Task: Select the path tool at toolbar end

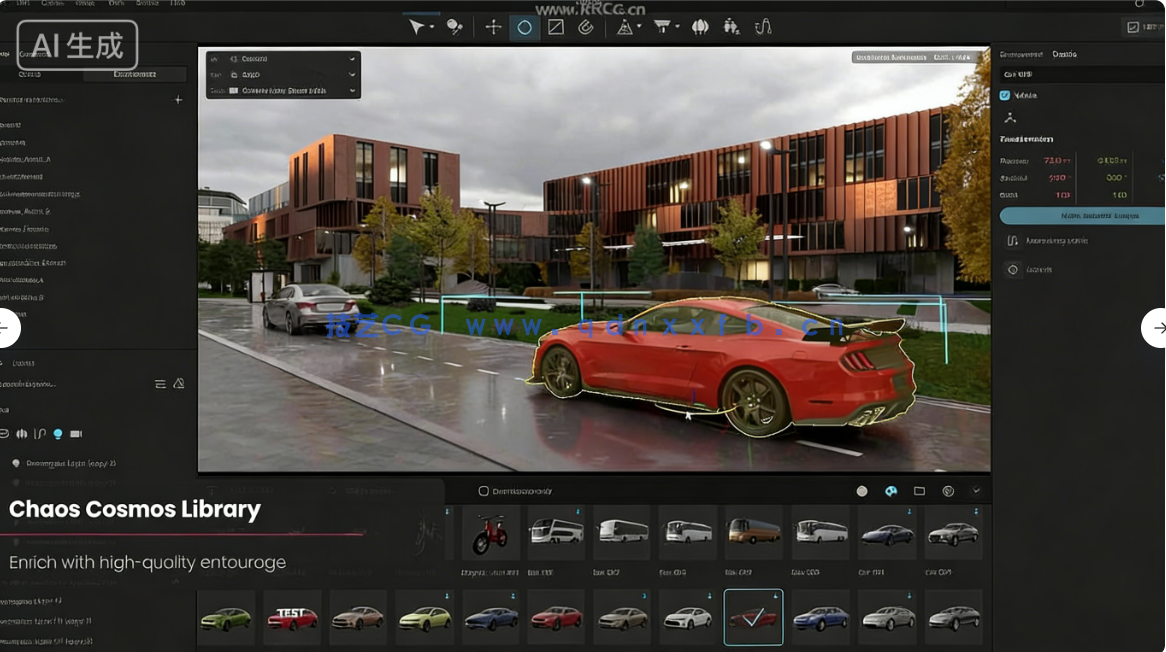Action: 763,27
